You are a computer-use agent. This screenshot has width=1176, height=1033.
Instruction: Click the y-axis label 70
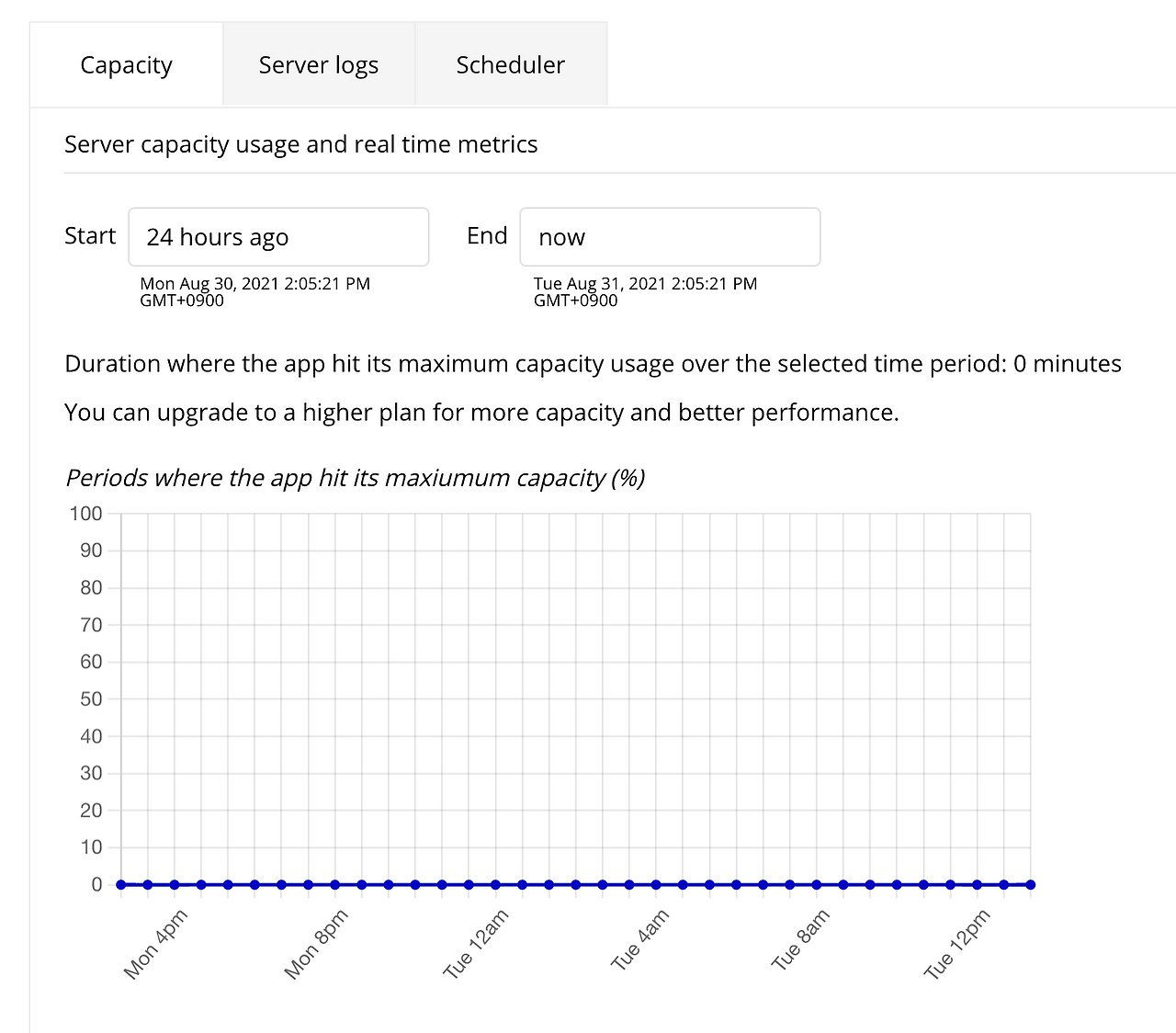tap(91, 625)
